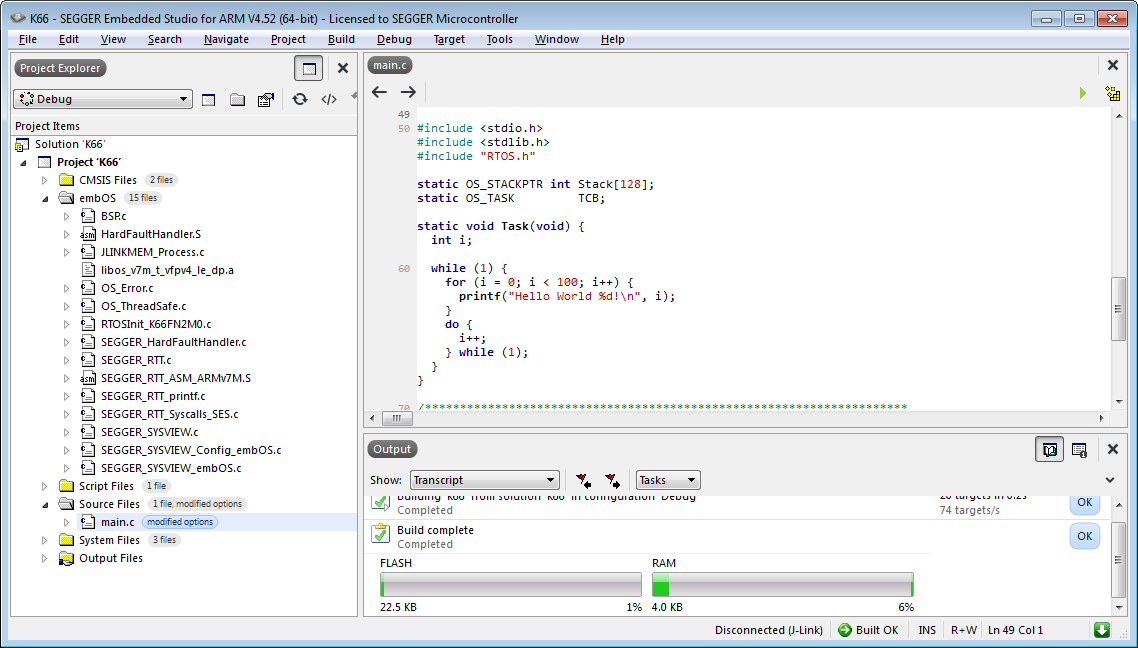1138x648 pixels.
Task: Open the Show Transcript dropdown
Action: (x=484, y=480)
